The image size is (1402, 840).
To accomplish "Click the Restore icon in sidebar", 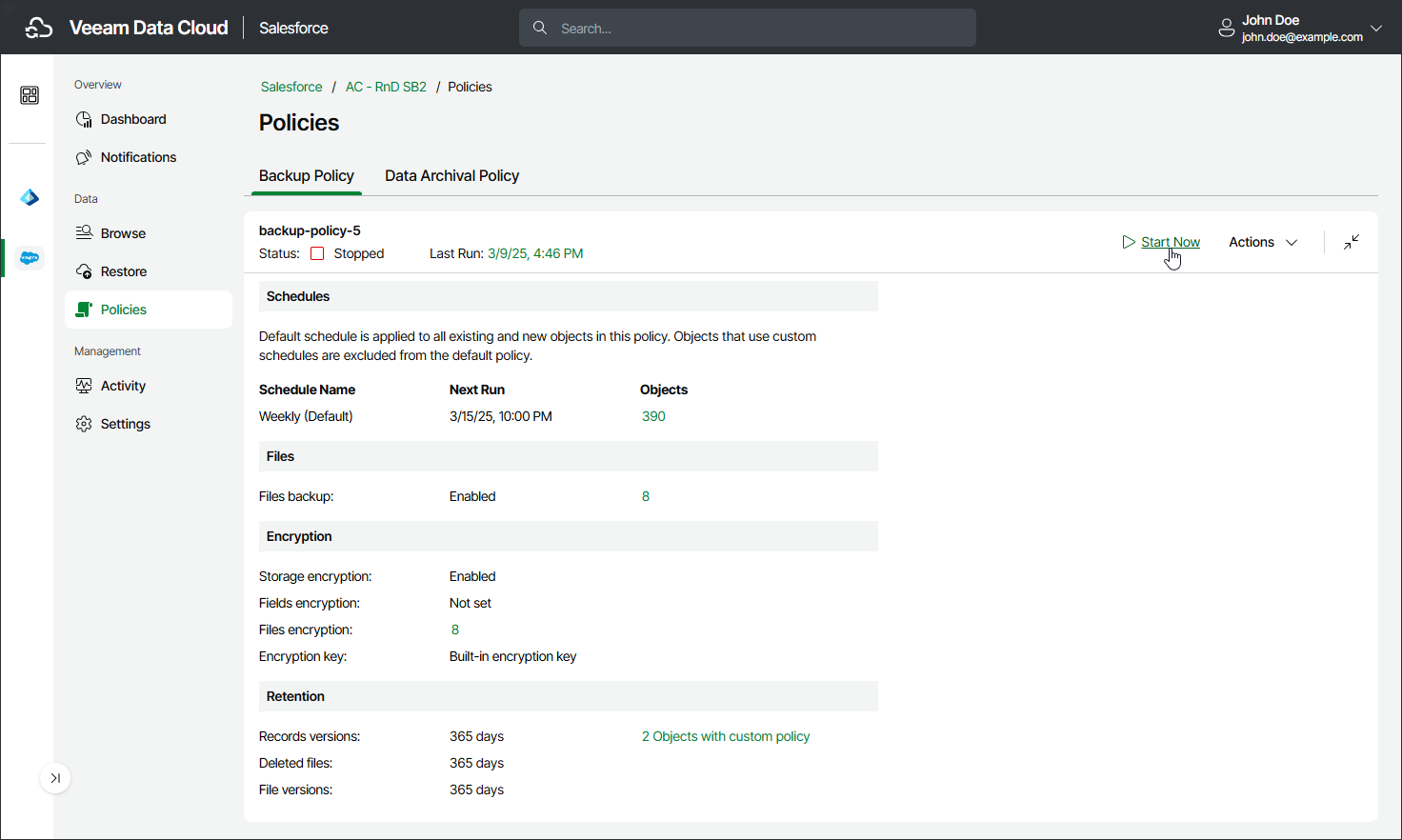I will click(84, 271).
